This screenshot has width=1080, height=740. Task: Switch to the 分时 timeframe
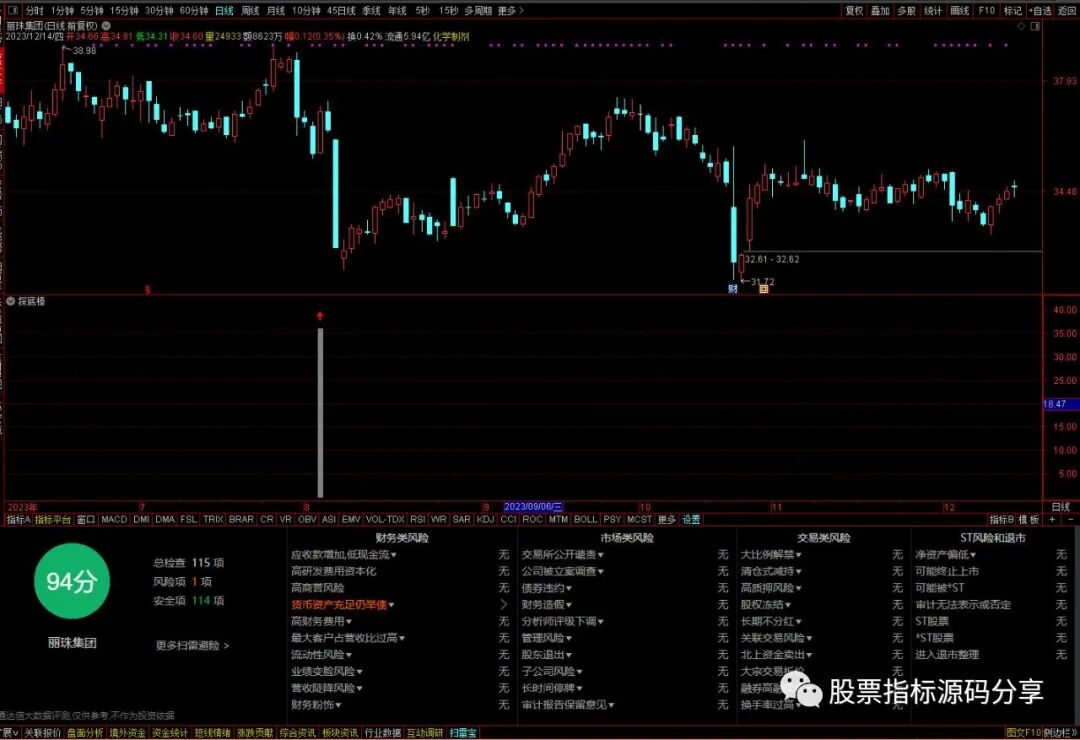(x=34, y=10)
